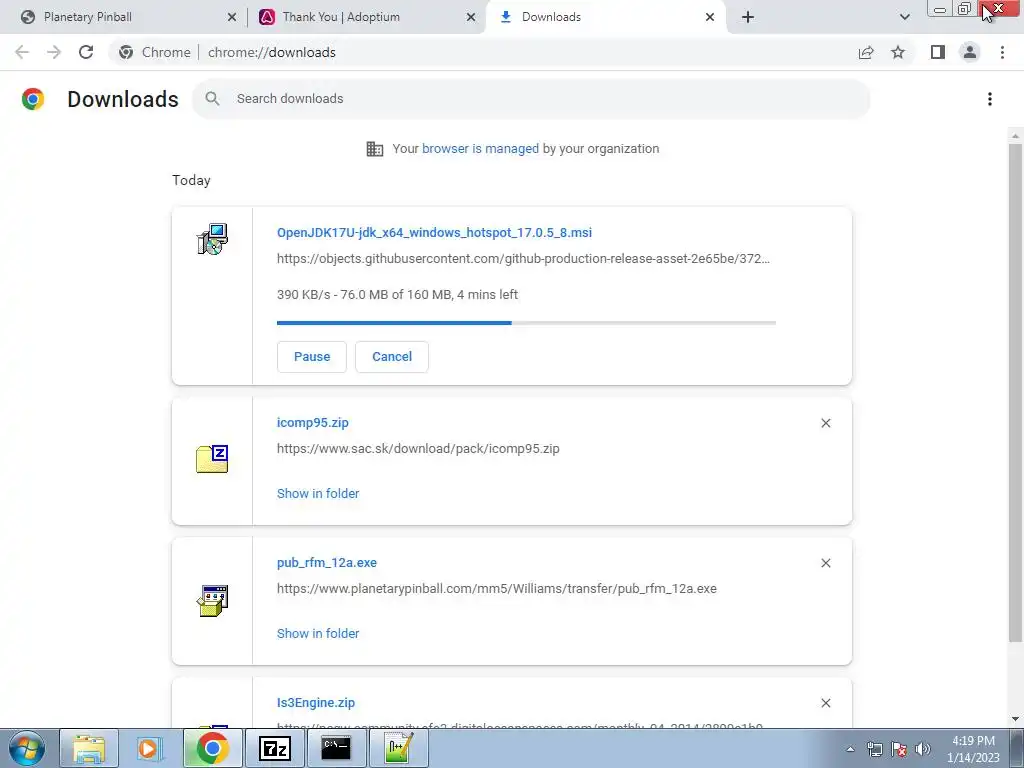Image resolution: width=1024 pixels, height=768 pixels.
Task: Click the Chrome logo beside Downloads
Action: click(x=33, y=99)
